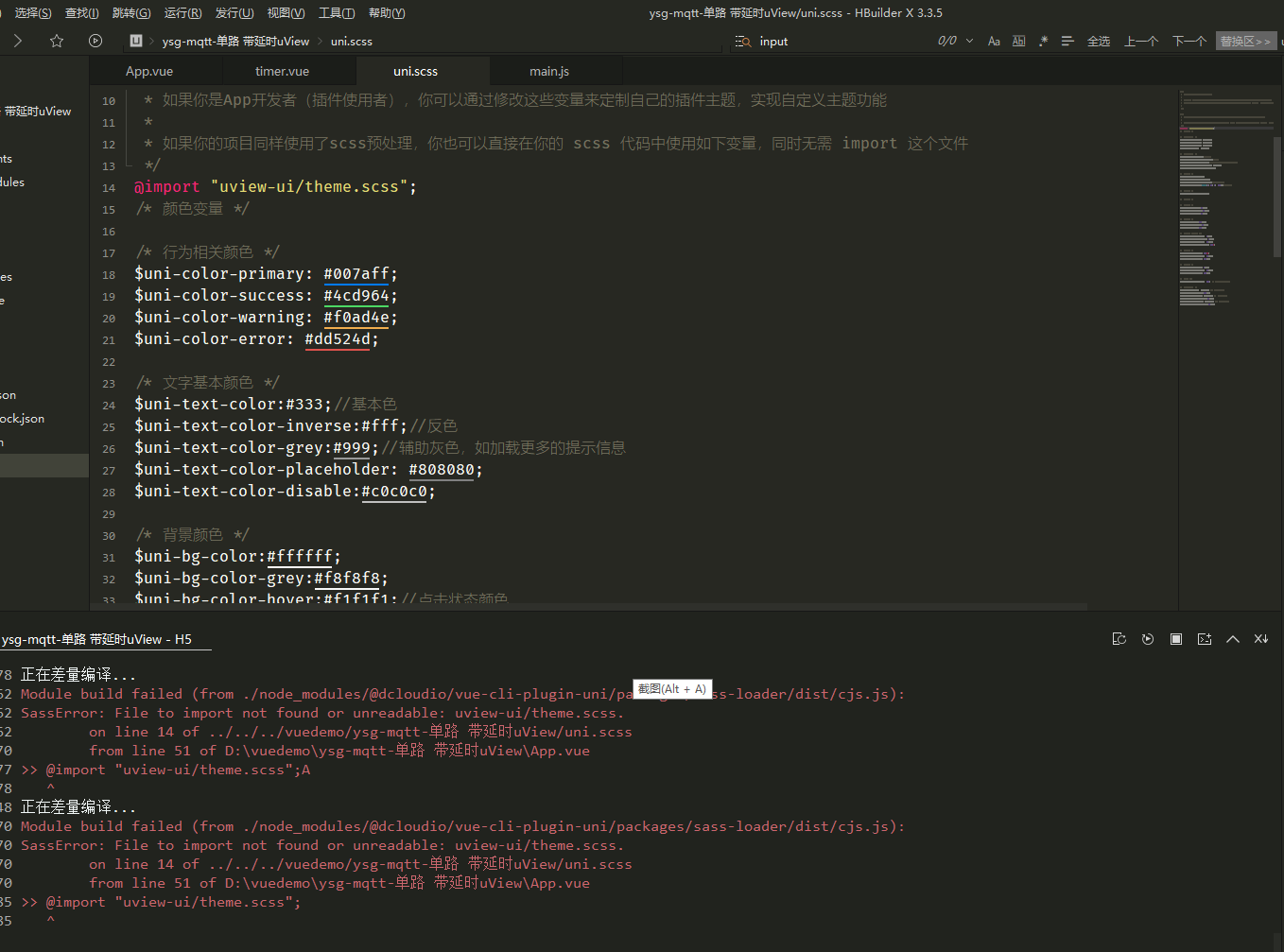Viewport: 1284px width, 952px height.
Task: Toggle whole-word match in search bar
Action: 1018,42
